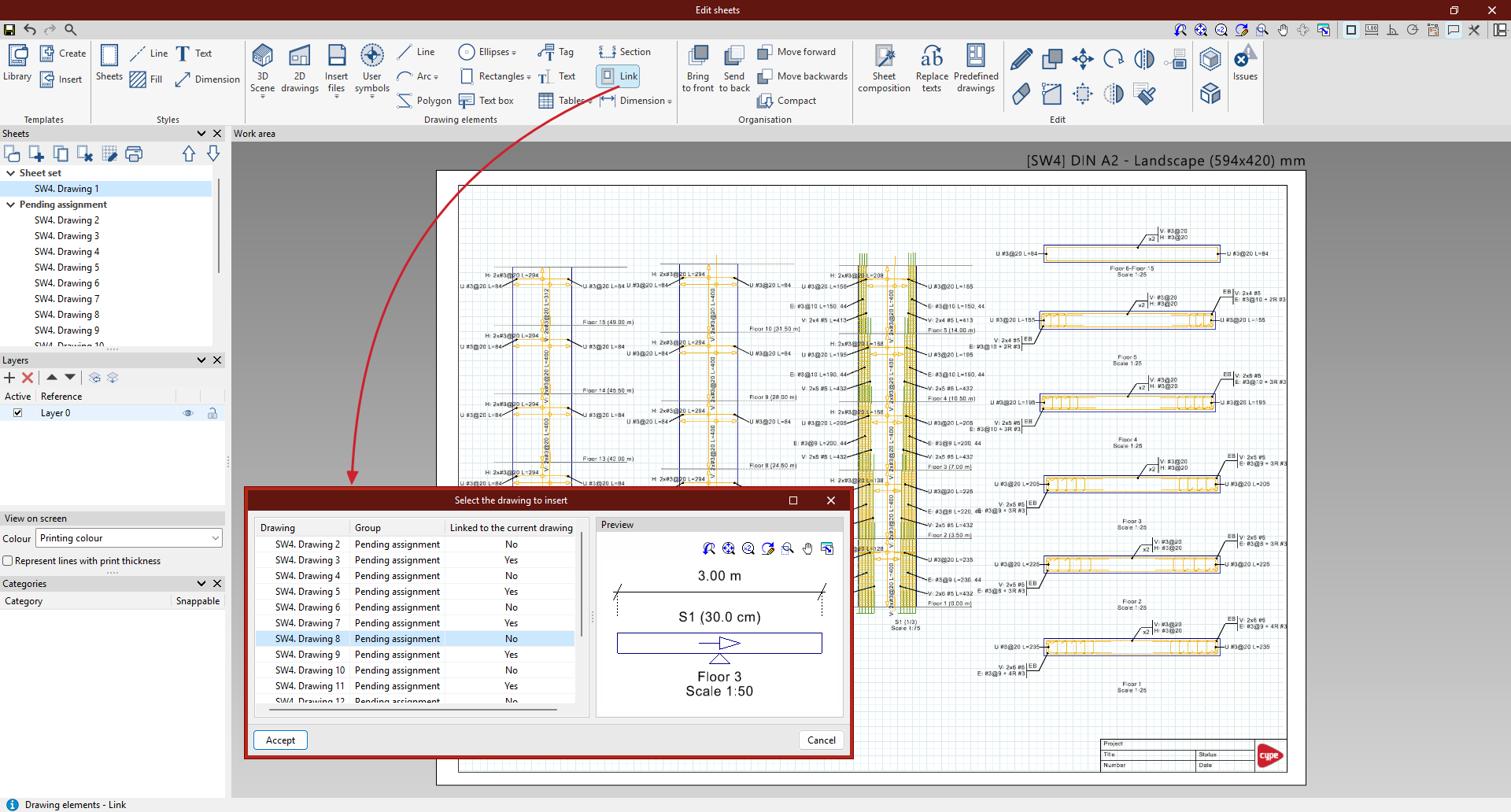1511x812 pixels.
Task: Enable Represent lines with print thickness
Action: 8,561
